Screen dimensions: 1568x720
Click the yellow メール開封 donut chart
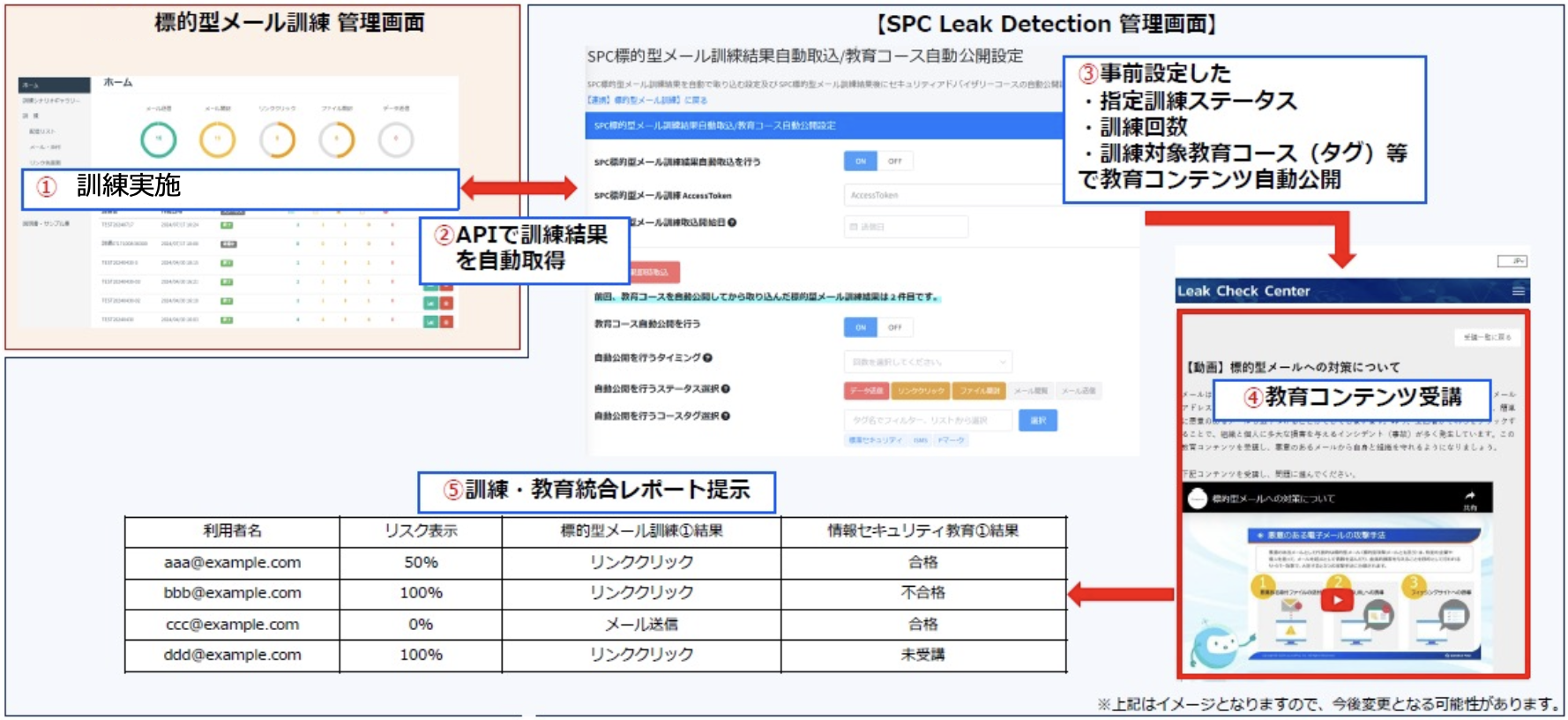pyautogui.click(x=218, y=139)
